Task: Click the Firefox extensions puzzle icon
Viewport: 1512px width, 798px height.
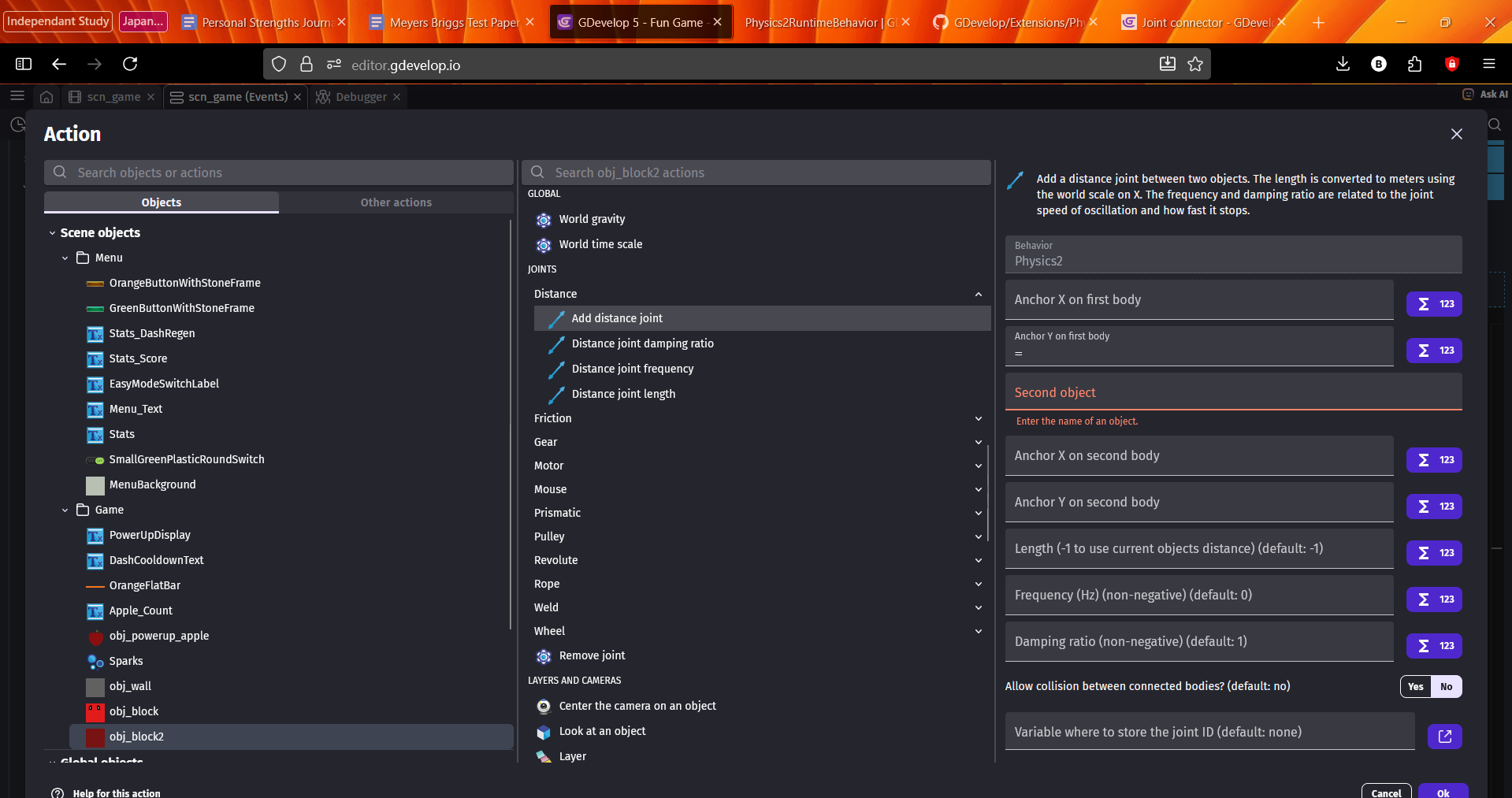Action: click(x=1414, y=65)
